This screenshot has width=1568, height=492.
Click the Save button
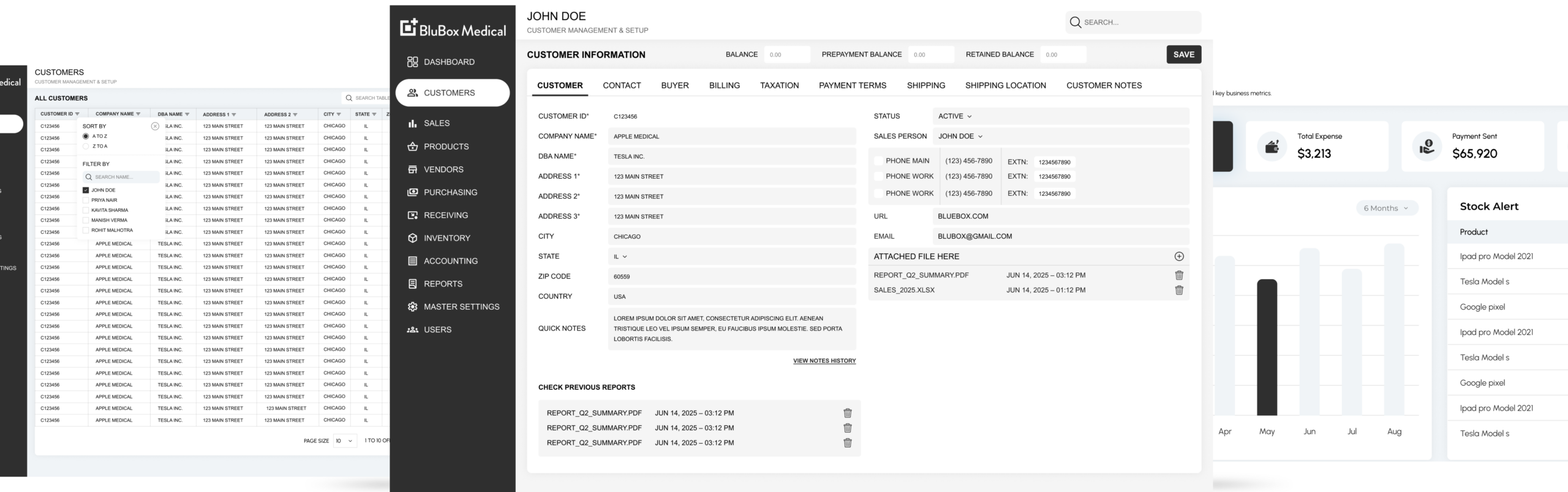pyautogui.click(x=1183, y=54)
